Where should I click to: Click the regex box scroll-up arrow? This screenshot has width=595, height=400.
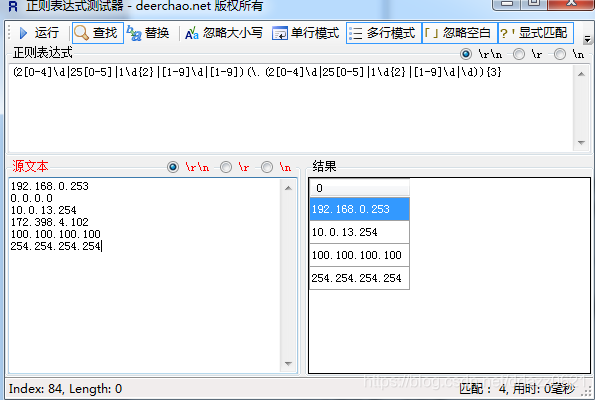tap(581, 74)
